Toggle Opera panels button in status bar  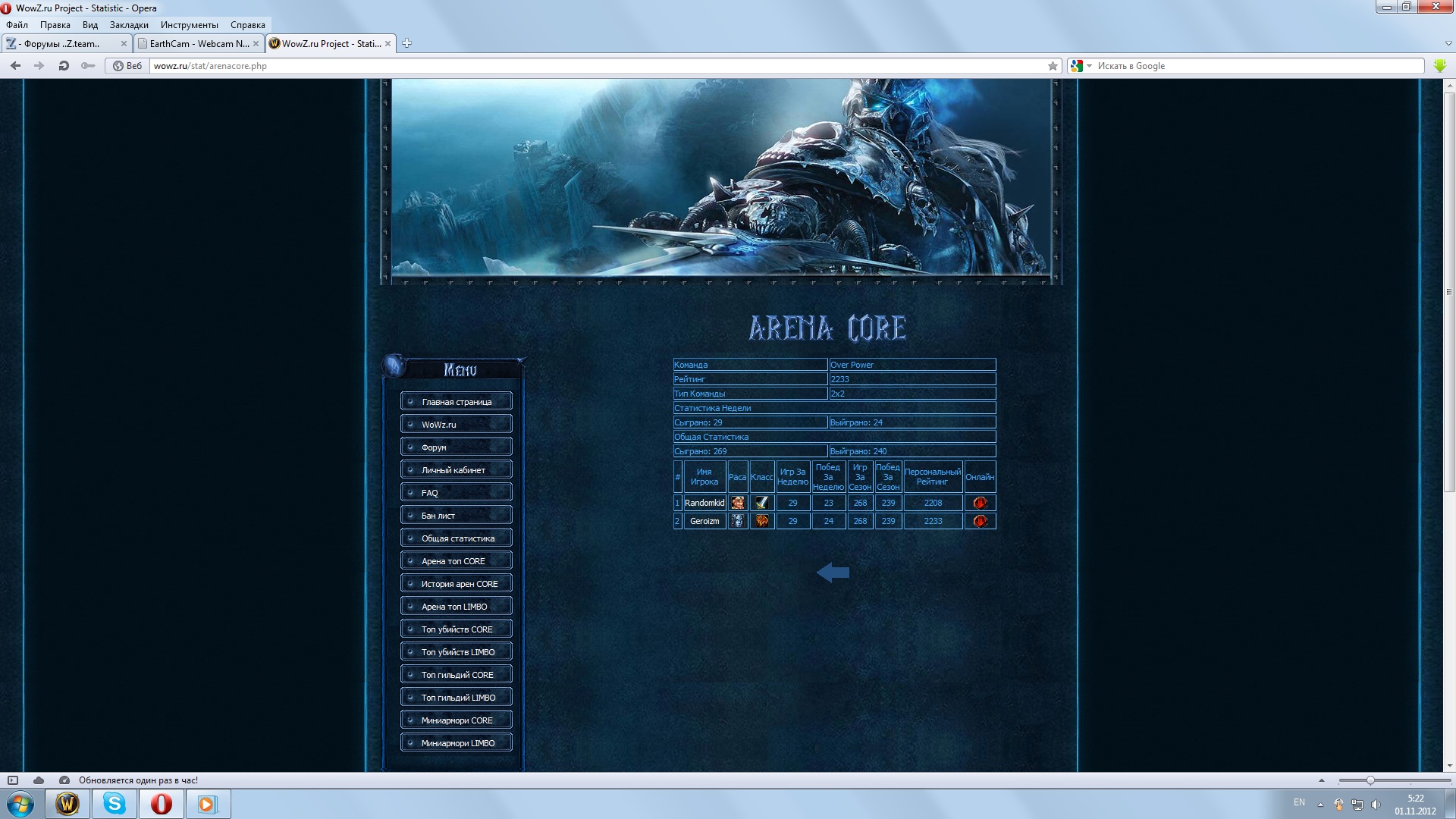tap(13, 780)
